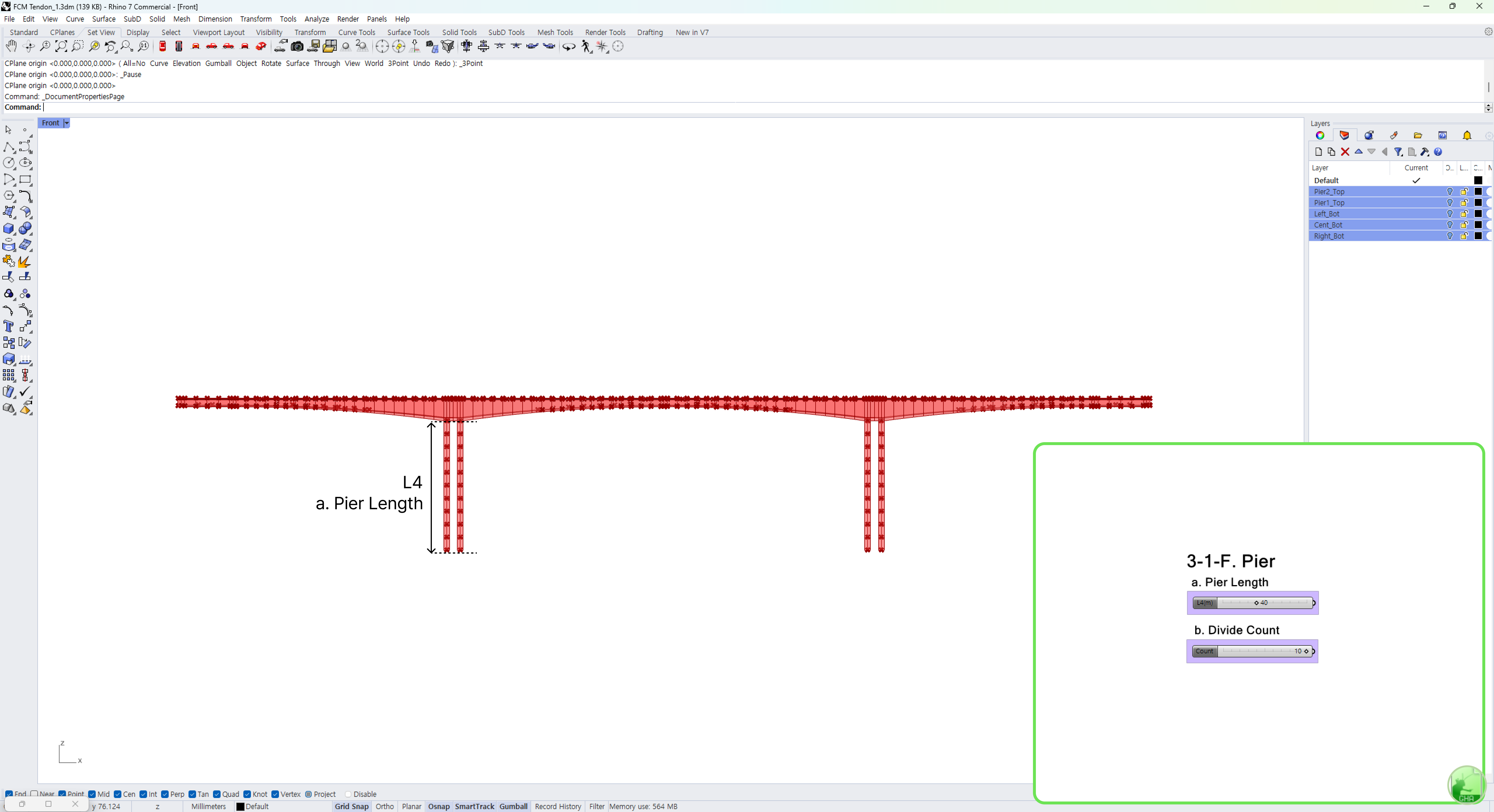
Task: Switch to the Display toolbar tab
Action: (138, 32)
